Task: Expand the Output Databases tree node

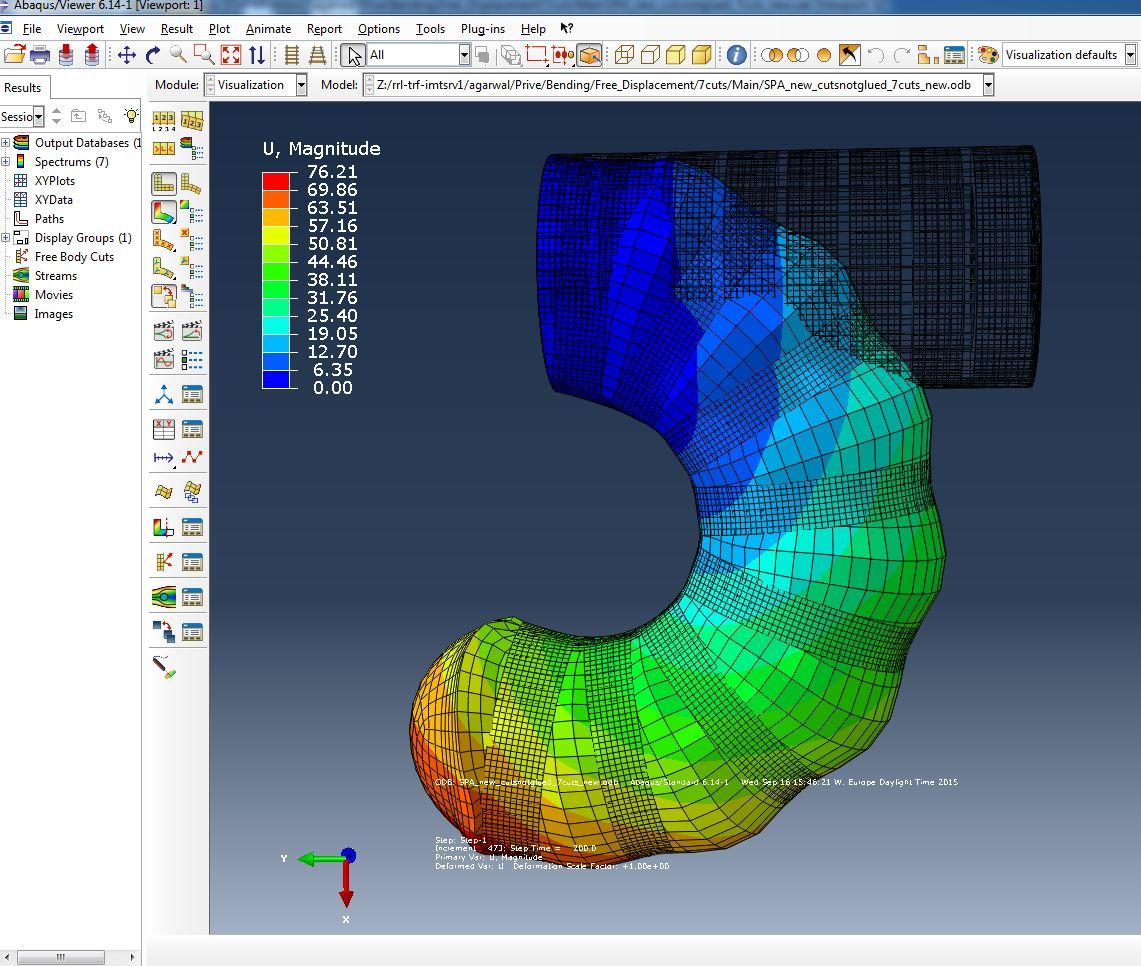Action: [5, 143]
